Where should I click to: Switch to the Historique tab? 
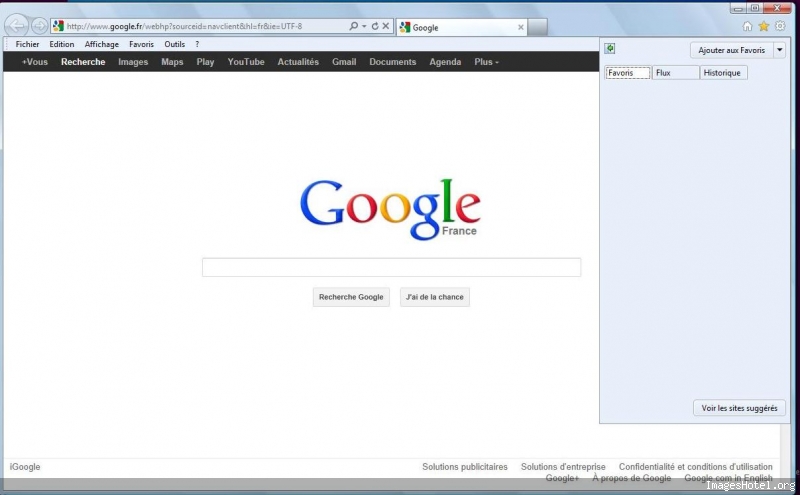click(723, 73)
